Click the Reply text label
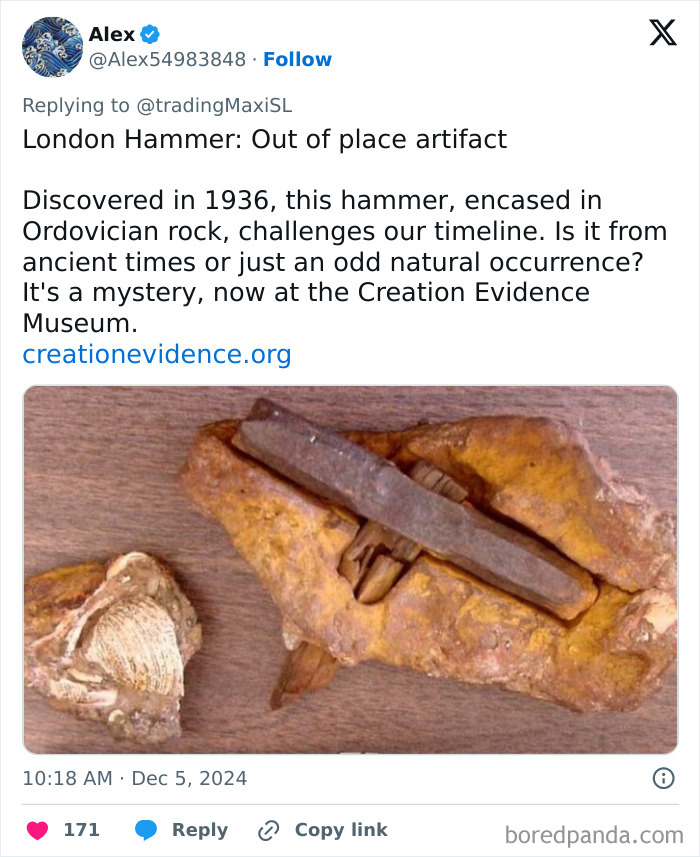The height and width of the screenshot is (857, 700). 201,829
